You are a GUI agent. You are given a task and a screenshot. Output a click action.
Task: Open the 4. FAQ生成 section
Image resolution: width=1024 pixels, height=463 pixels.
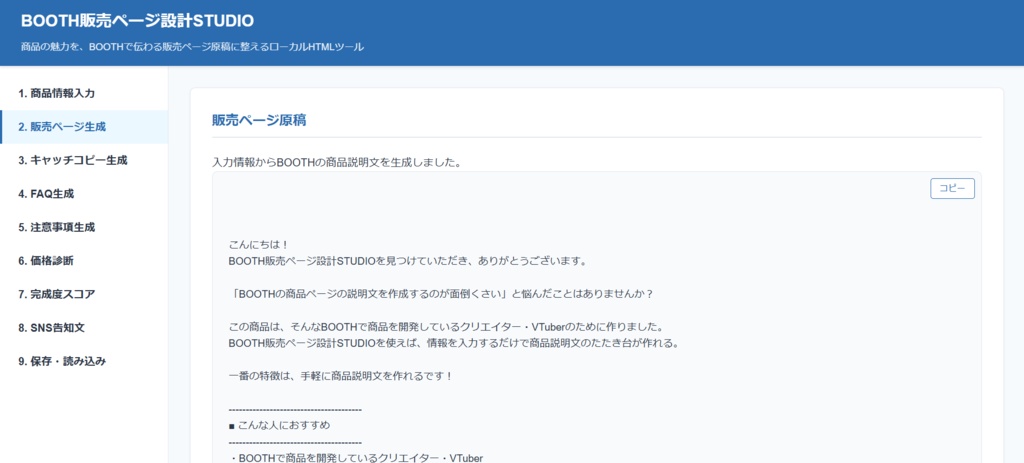pos(84,194)
